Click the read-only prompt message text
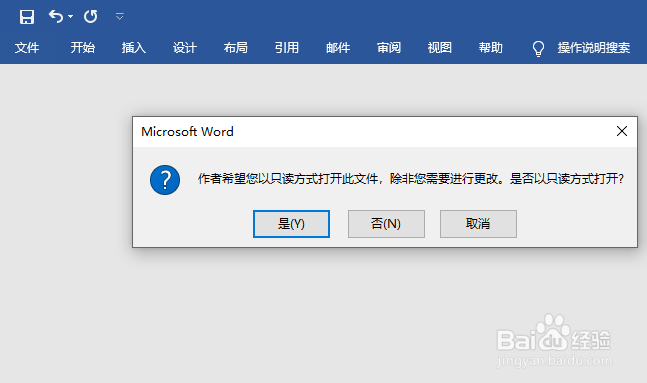Viewport: 647px width, 383px height. [x=411, y=179]
